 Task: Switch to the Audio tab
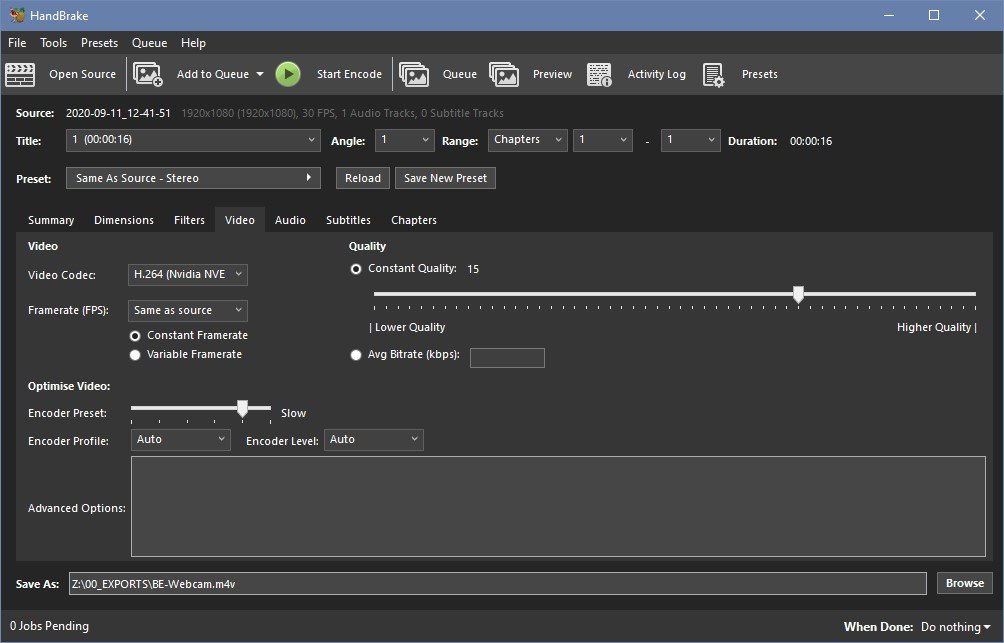(290, 220)
